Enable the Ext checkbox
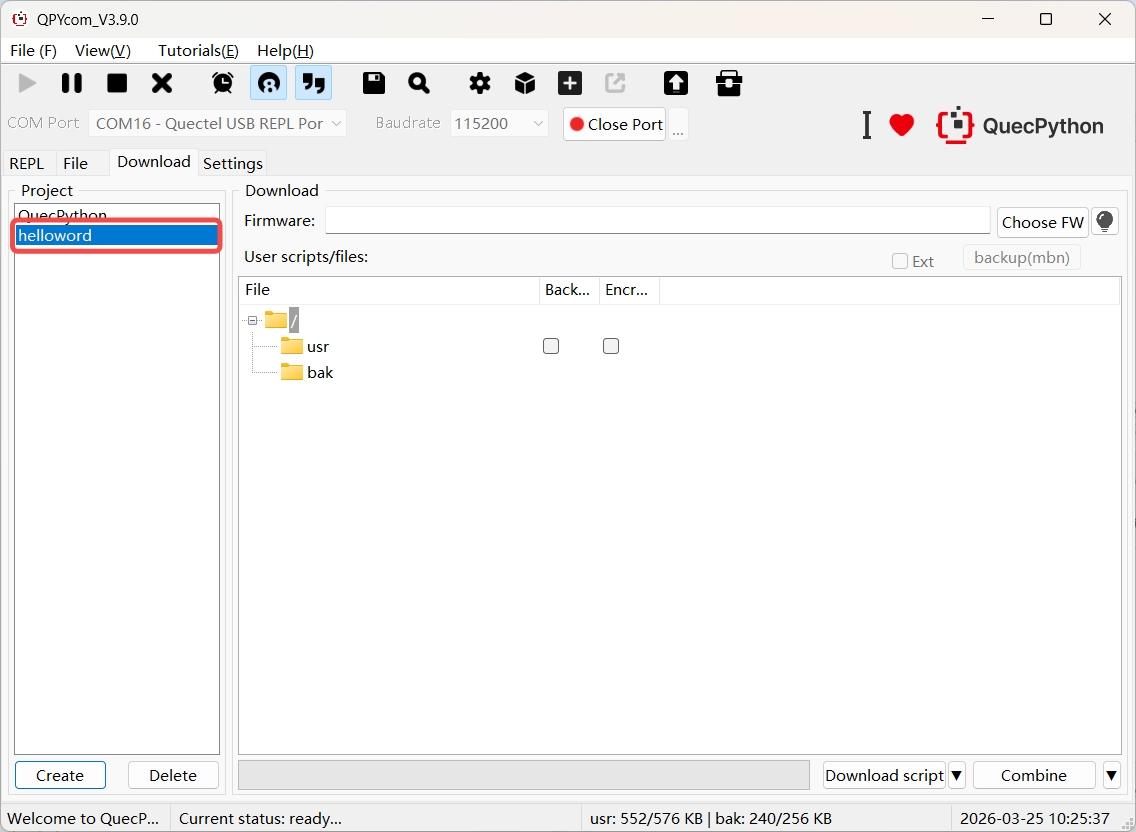Viewport: 1136px width, 832px height. point(900,261)
